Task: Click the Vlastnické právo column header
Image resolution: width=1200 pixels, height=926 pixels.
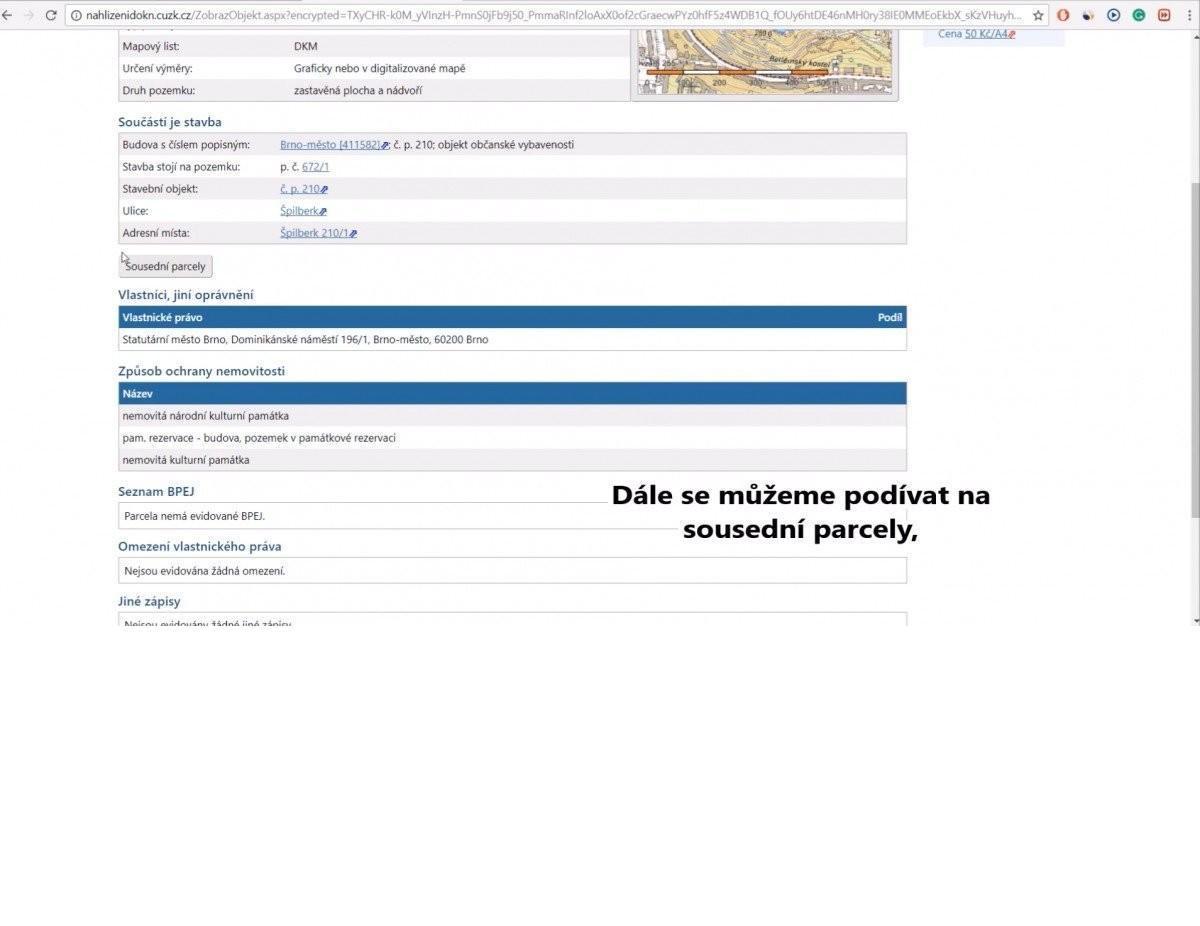Action: point(162,318)
